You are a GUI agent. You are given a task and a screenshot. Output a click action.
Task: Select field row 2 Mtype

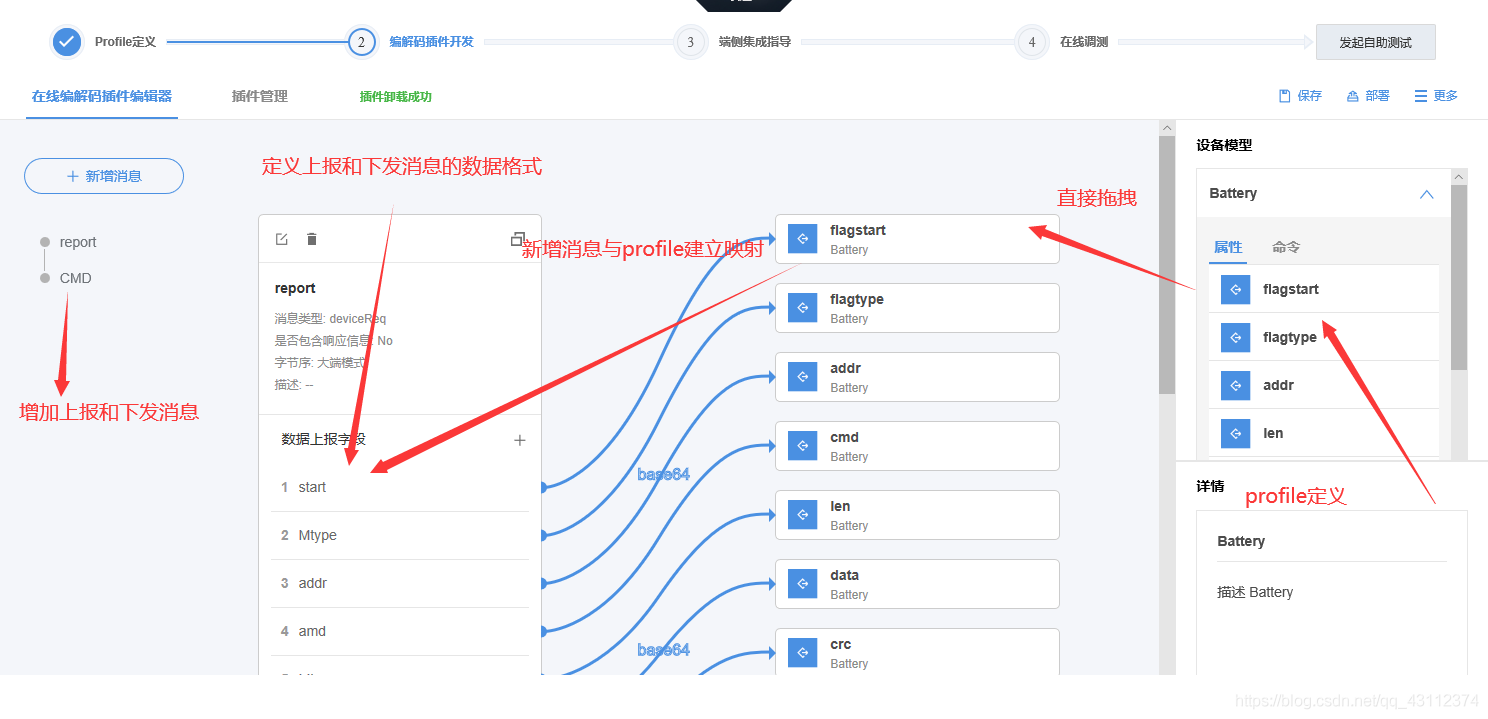tap(400, 535)
